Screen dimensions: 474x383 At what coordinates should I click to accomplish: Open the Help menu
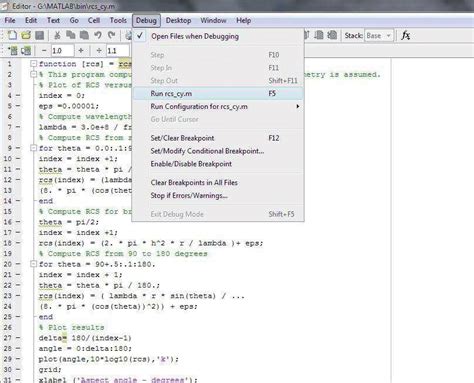[x=244, y=20]
